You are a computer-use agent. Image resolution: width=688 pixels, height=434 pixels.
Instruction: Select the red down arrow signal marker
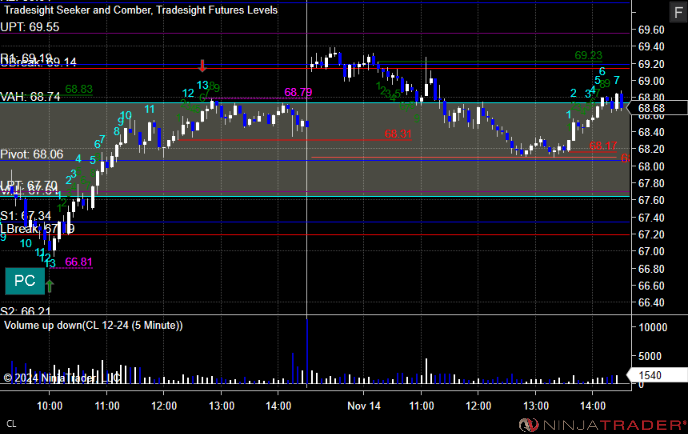pos(202,66)
